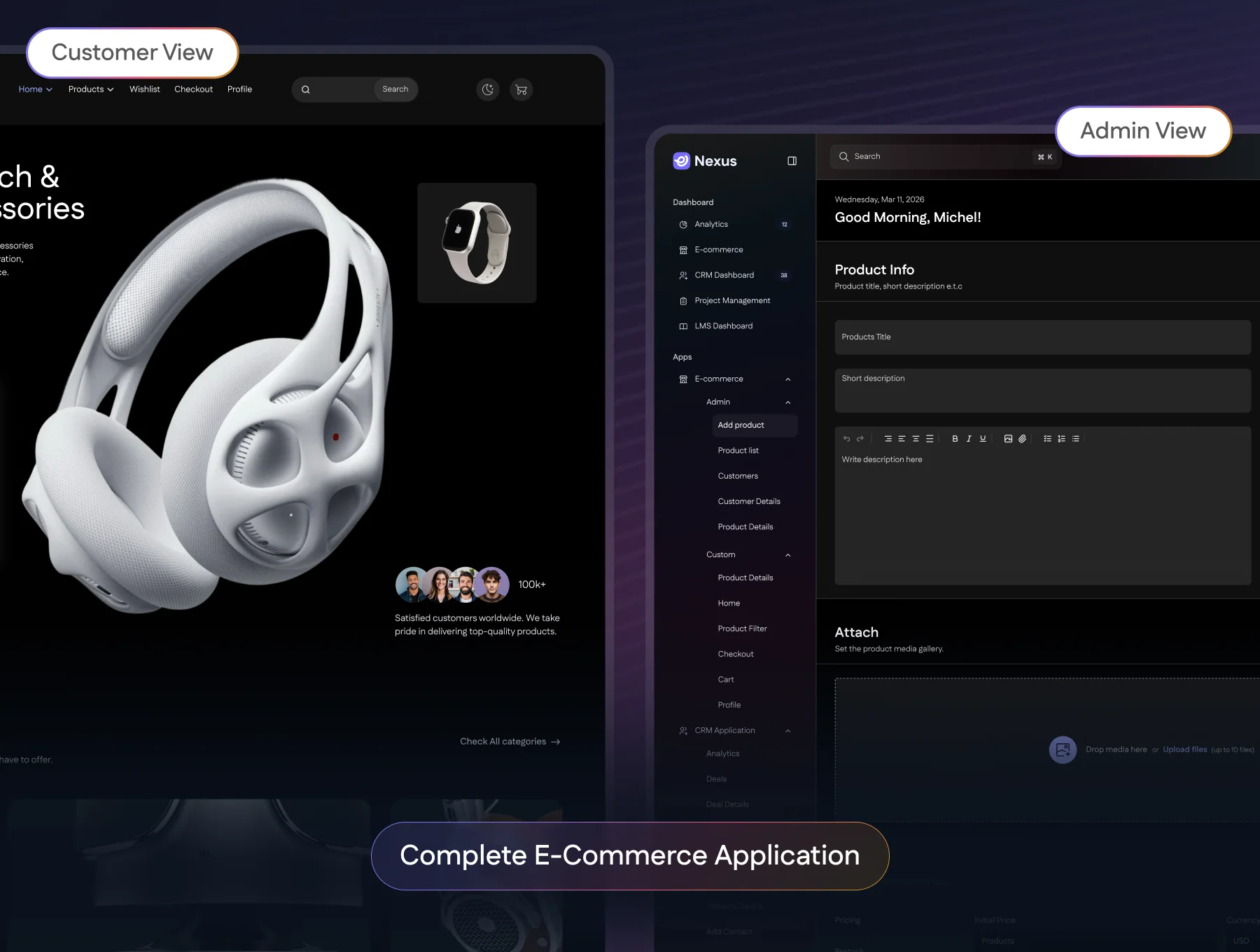Insert a numbered list in the editor

pos(1061,439)
